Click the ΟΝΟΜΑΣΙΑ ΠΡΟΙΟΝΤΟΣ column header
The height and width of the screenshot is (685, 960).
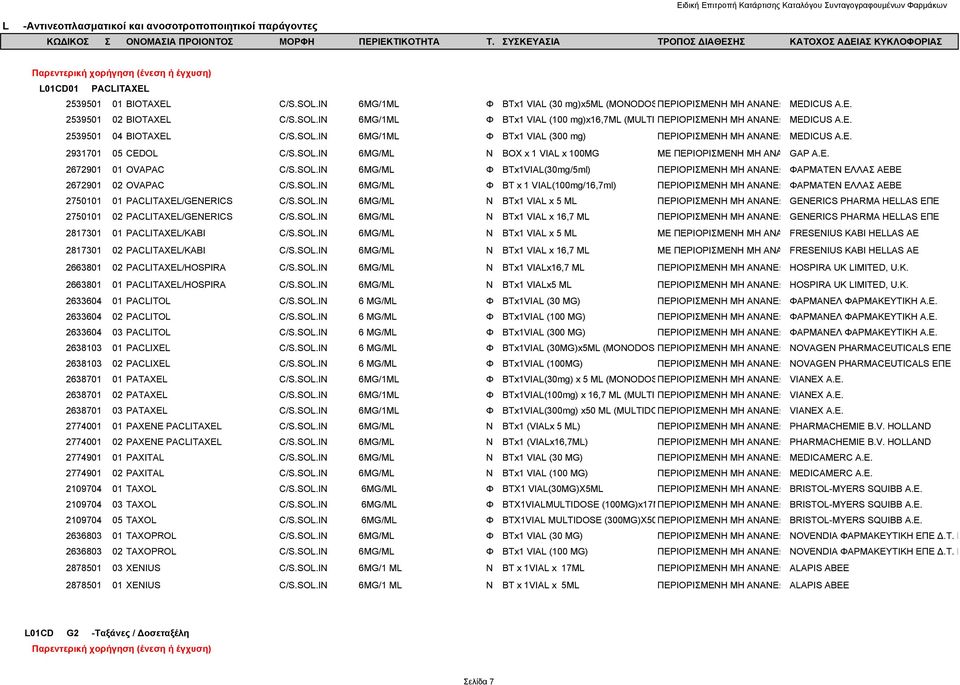[x=179, y=42]
